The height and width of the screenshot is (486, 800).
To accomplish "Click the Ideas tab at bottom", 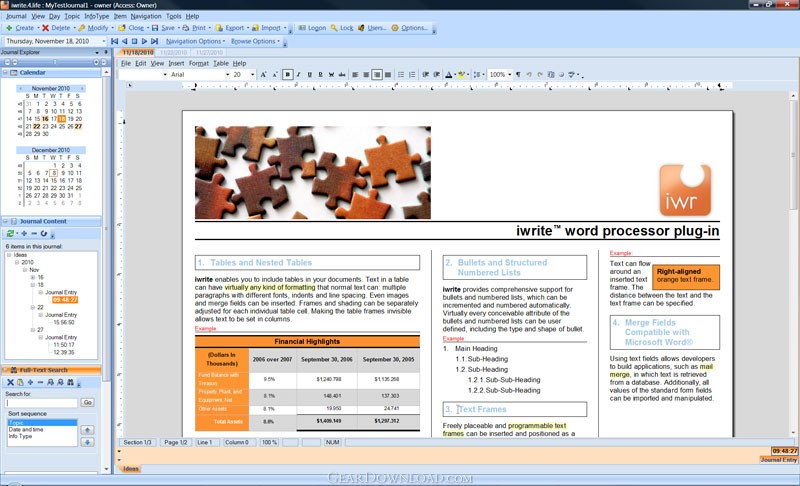I will point(131,469).
